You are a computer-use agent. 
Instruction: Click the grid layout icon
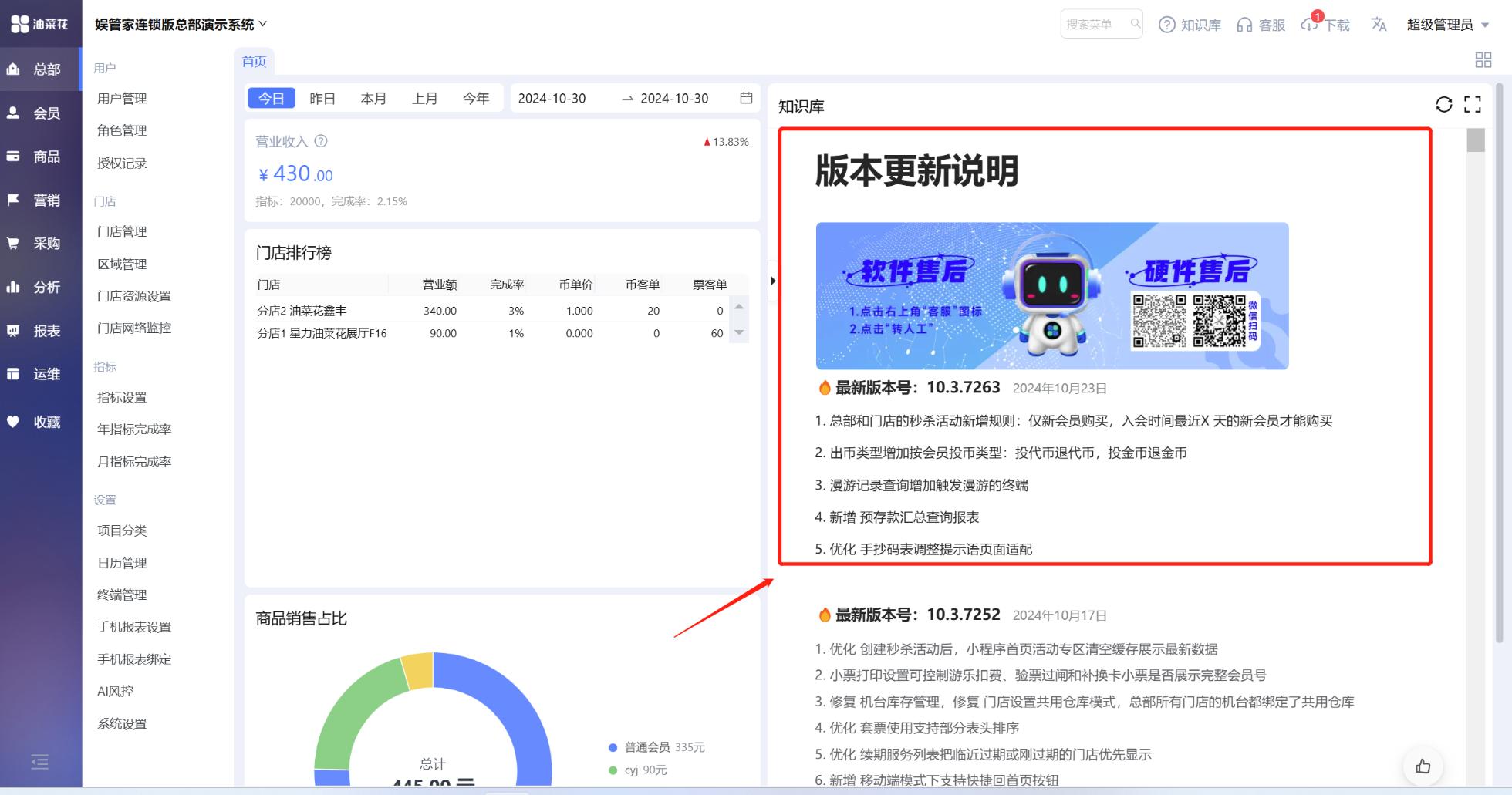pos(1483,59)
